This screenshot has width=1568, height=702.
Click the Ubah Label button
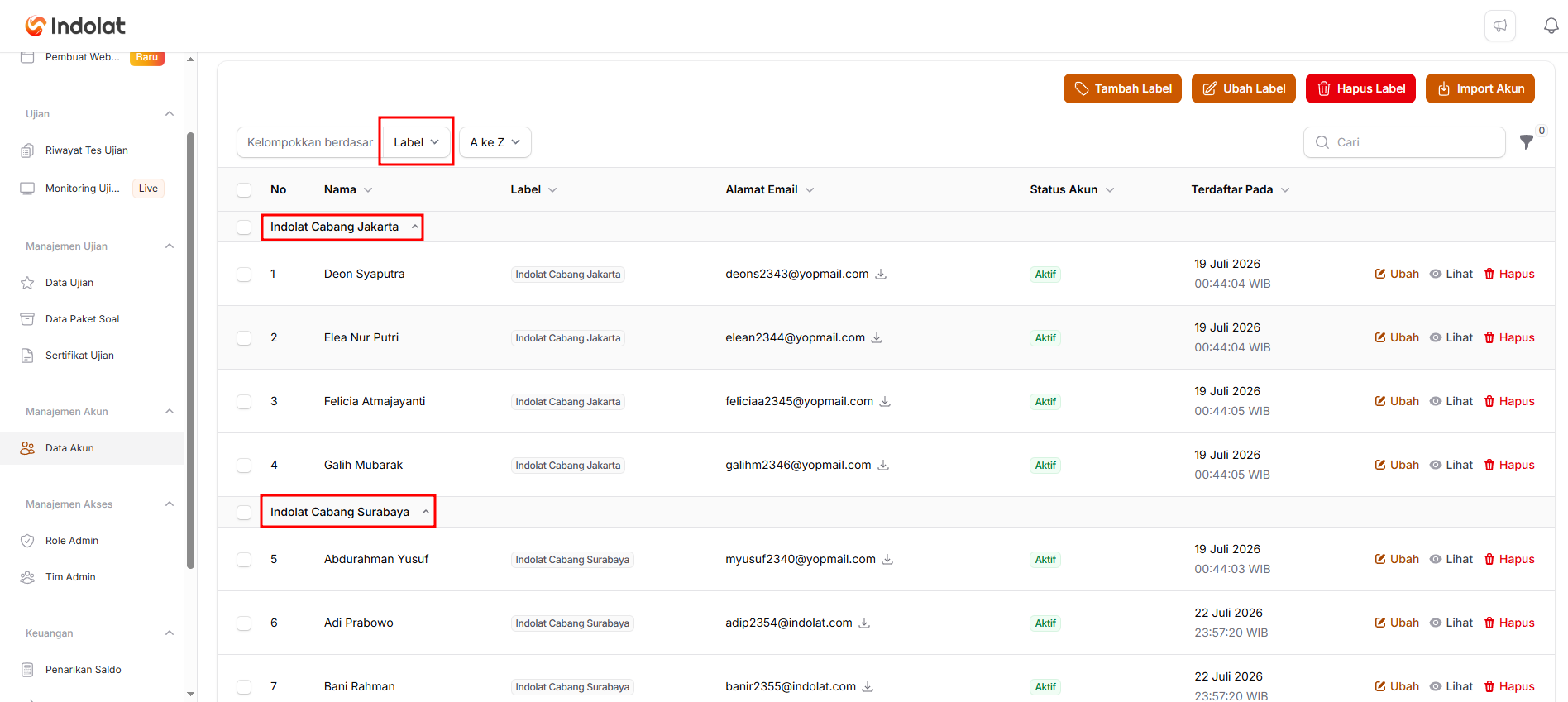[1244, 88]
